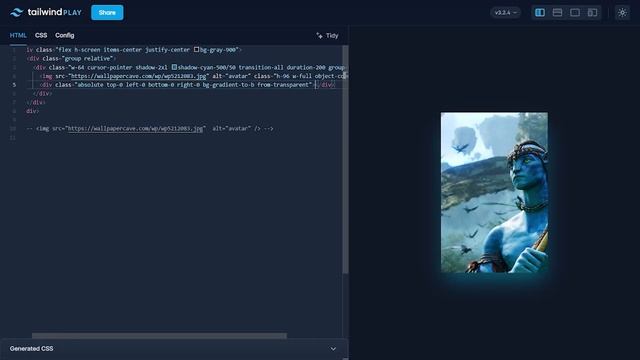
Task: Click line number 5 in the gutter
Action: (x=14, y=85)
